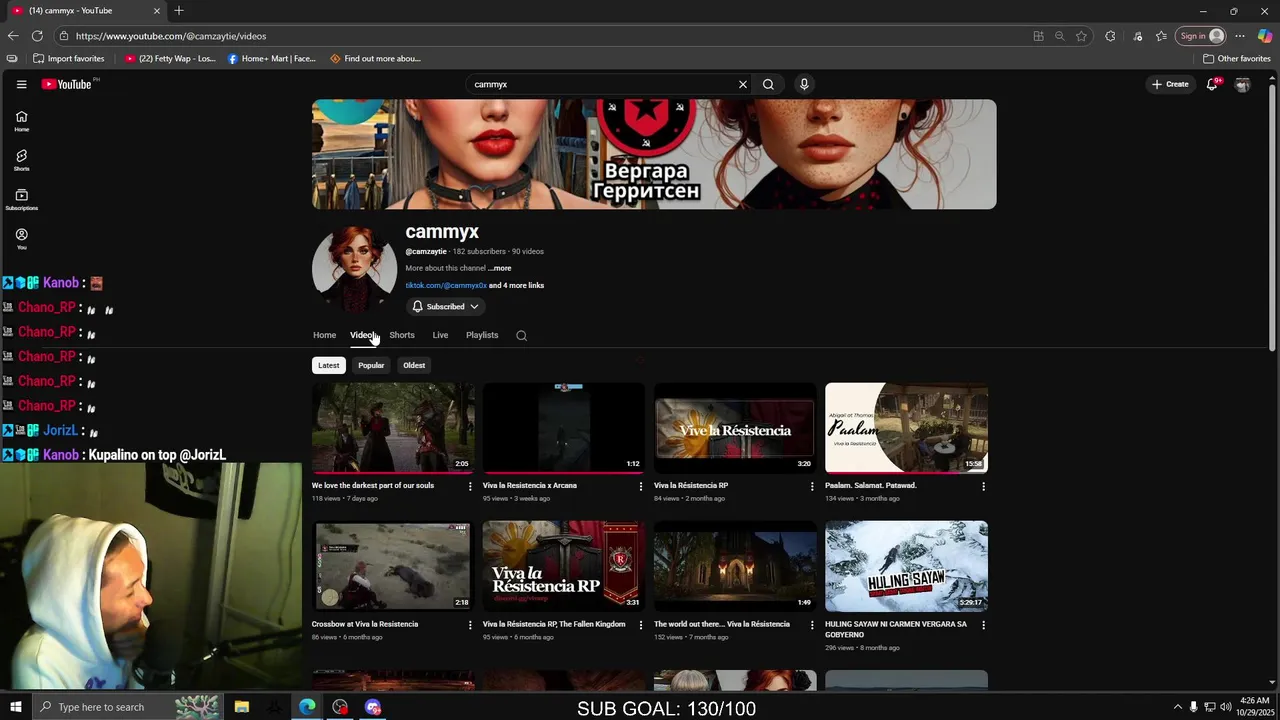The image size is (1280, 720).
Task: Open Shorts in the left sidebar
Action: click(21, 160)
